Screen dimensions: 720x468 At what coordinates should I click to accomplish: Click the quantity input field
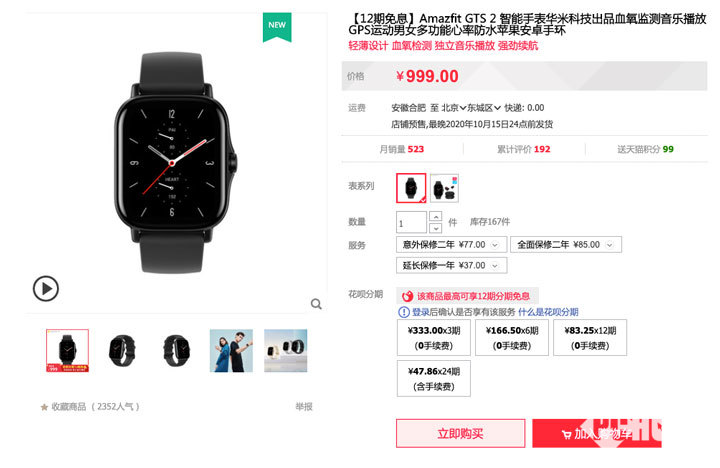click(411, 222)
